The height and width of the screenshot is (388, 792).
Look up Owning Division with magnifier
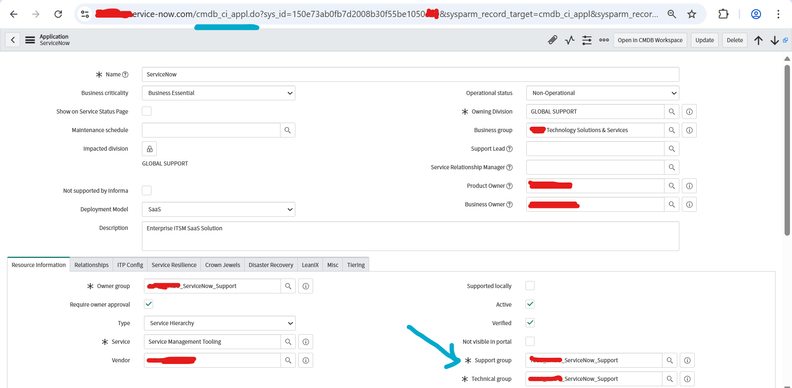pos(672,111)
